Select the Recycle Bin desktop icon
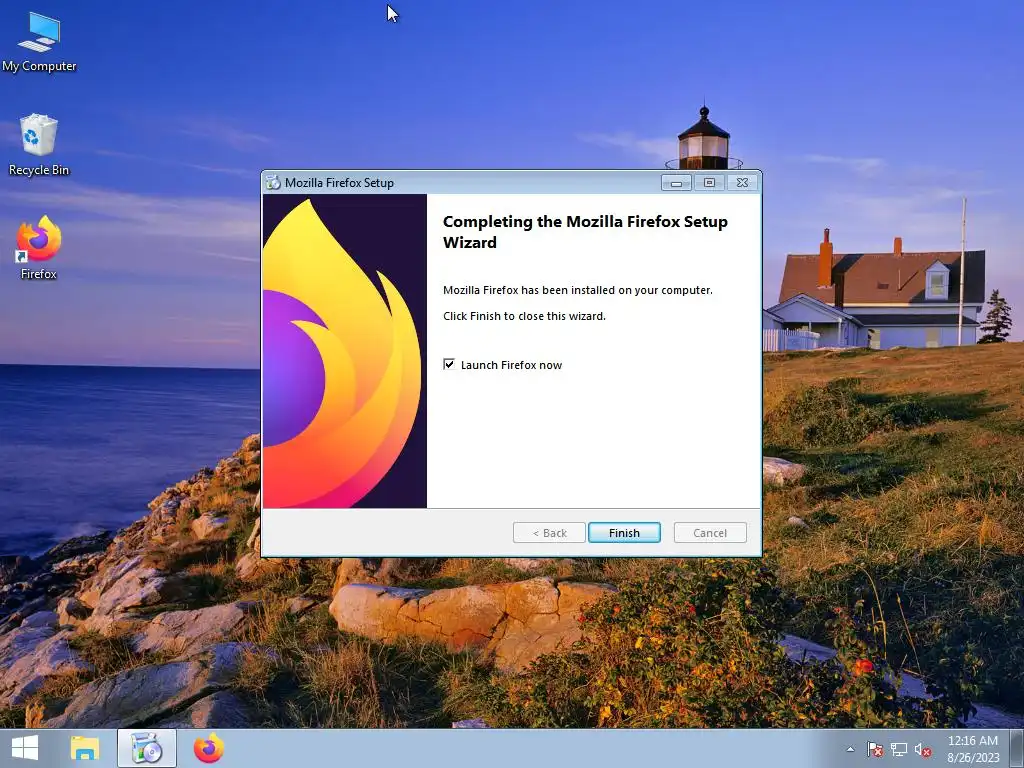1024x768 pixels. coord(39,145)
